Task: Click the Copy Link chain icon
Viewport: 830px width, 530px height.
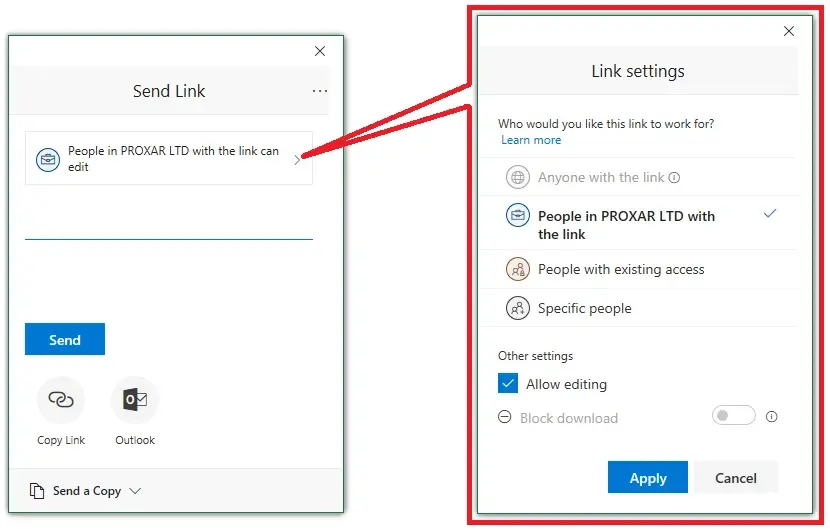Action: coord(61,399)
